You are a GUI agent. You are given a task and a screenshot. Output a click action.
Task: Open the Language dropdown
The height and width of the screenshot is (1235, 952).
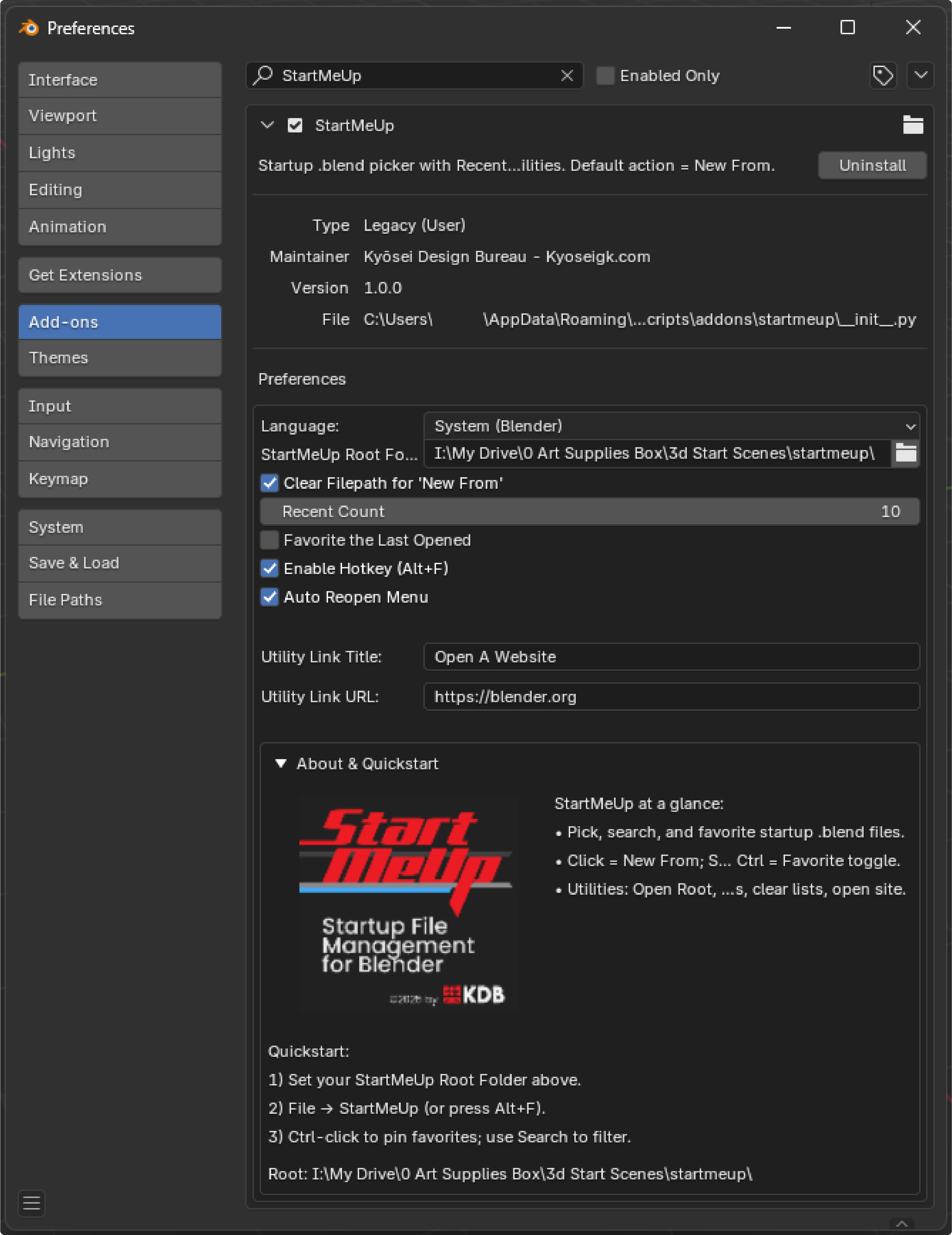[671, 426]
